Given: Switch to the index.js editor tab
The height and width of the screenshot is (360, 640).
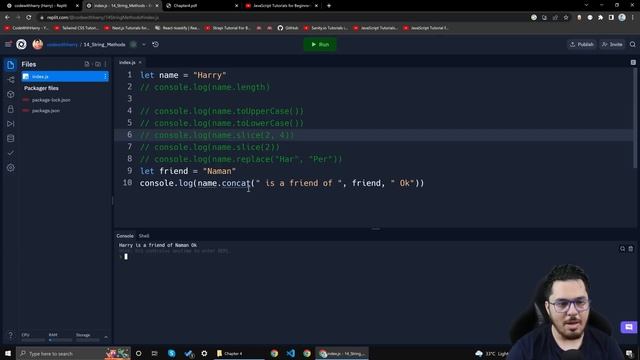Looking at the screenshot, I should [127, 62].
